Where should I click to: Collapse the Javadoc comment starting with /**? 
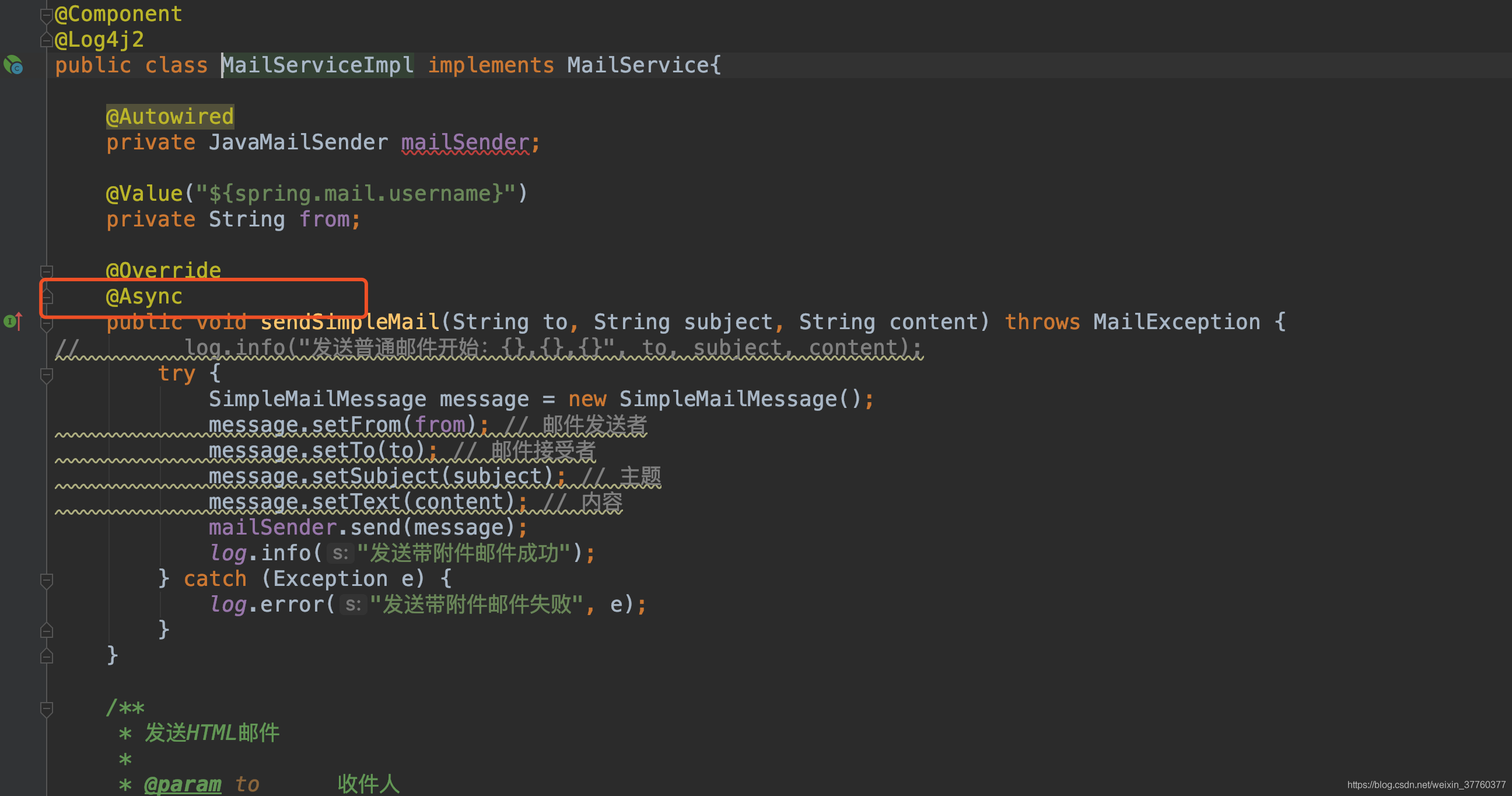[x=46, y=708]
